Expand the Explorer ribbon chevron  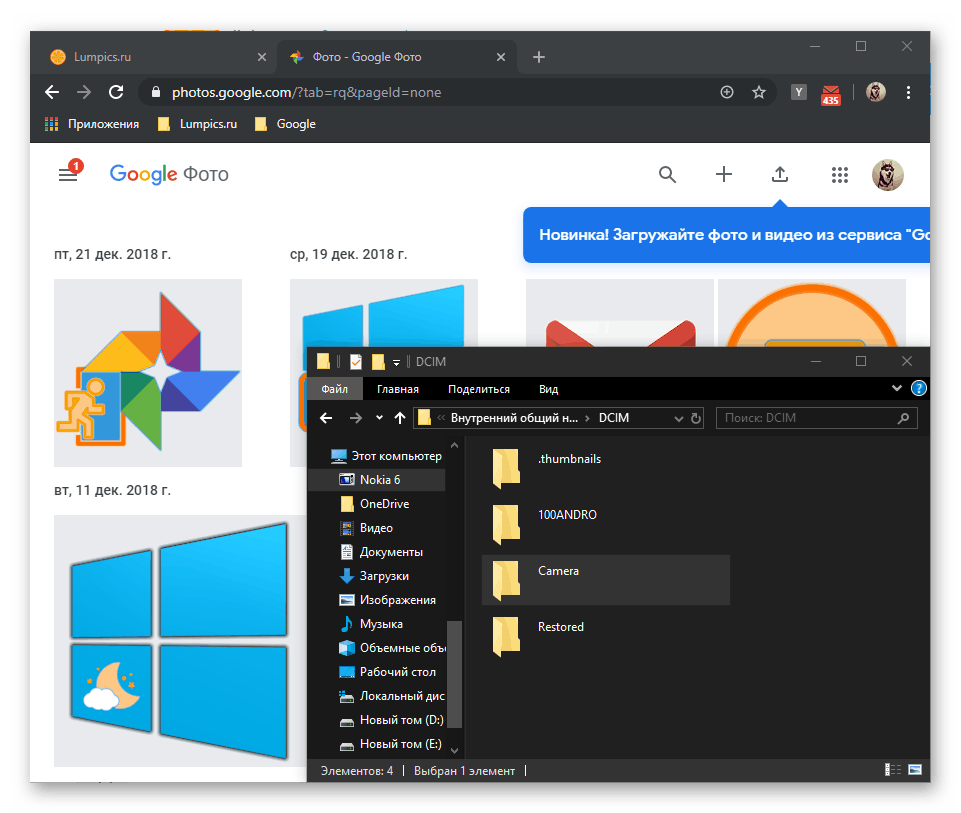(897, 388)
